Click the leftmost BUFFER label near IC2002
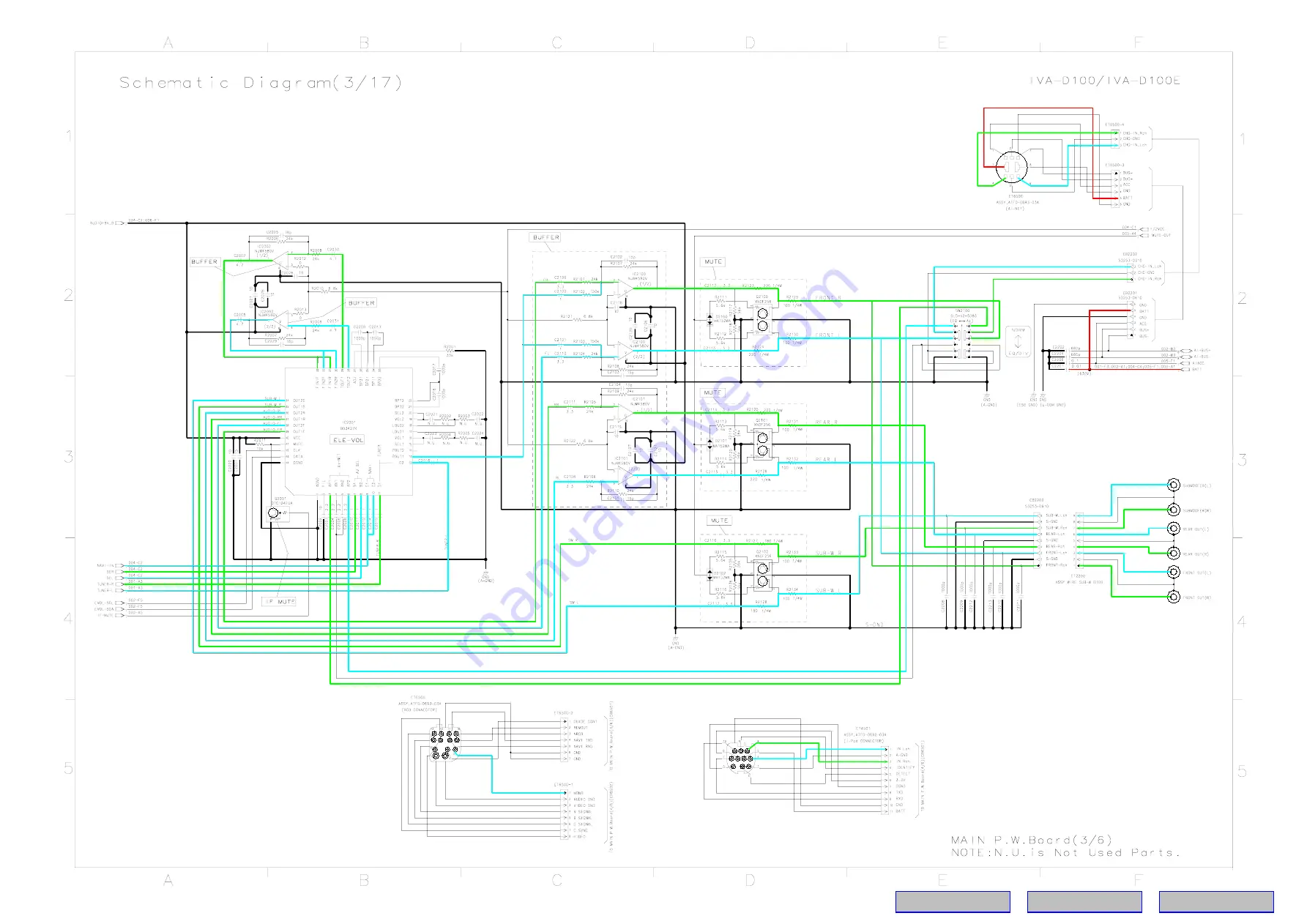 [204, 261]
